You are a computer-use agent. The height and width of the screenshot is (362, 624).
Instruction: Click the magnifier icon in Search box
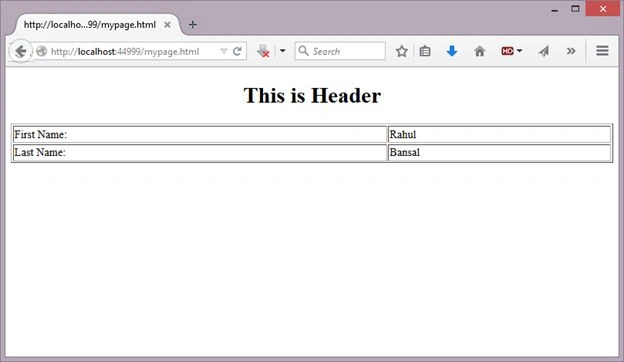pos(303,51)
